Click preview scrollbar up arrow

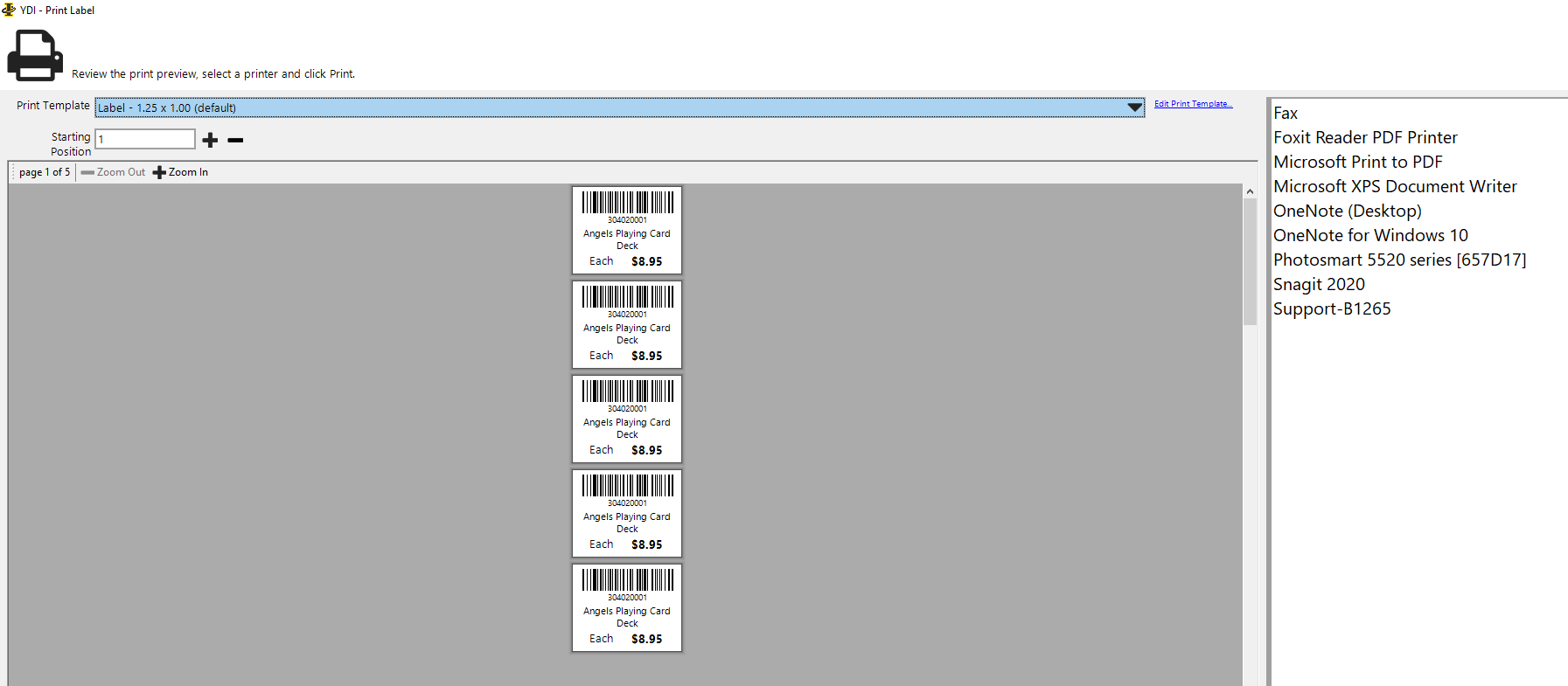click(x=1250, y=191)
